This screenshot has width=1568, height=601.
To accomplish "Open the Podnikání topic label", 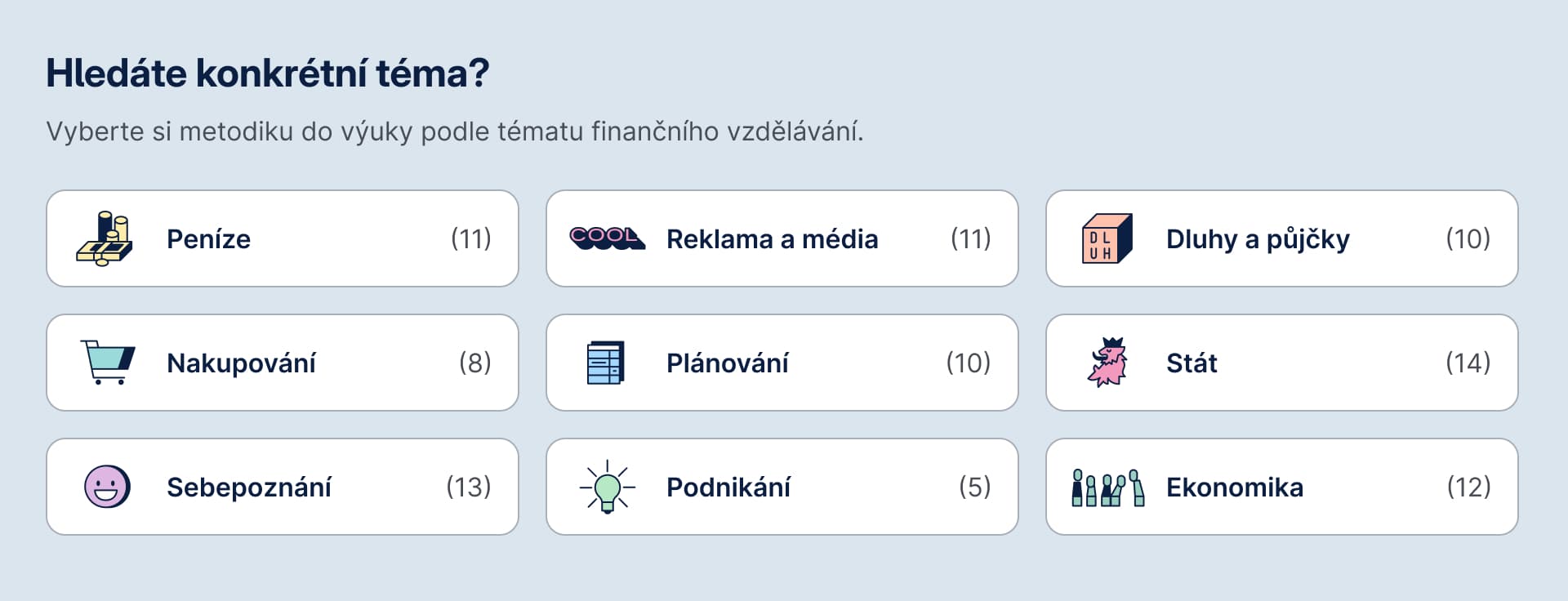I will click(x=728, y=487).
